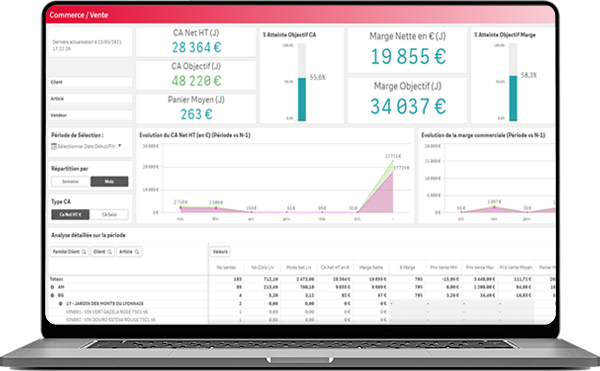The image size is (600, 371).
Task: Click the Commerce / Vente header title
Action: [79, 15]
